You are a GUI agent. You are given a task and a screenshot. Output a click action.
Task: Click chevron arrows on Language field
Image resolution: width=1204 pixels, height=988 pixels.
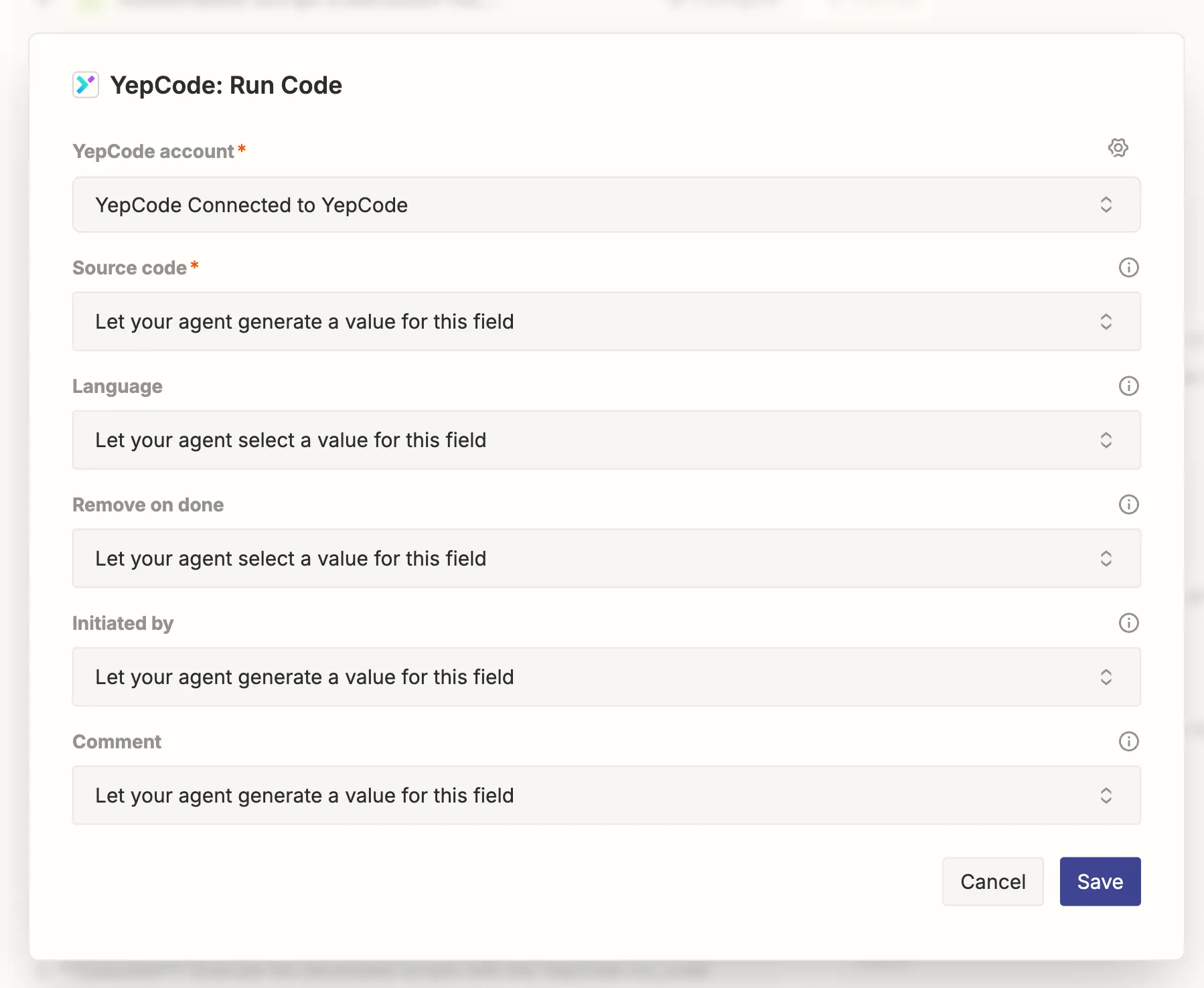[1106, 440]
